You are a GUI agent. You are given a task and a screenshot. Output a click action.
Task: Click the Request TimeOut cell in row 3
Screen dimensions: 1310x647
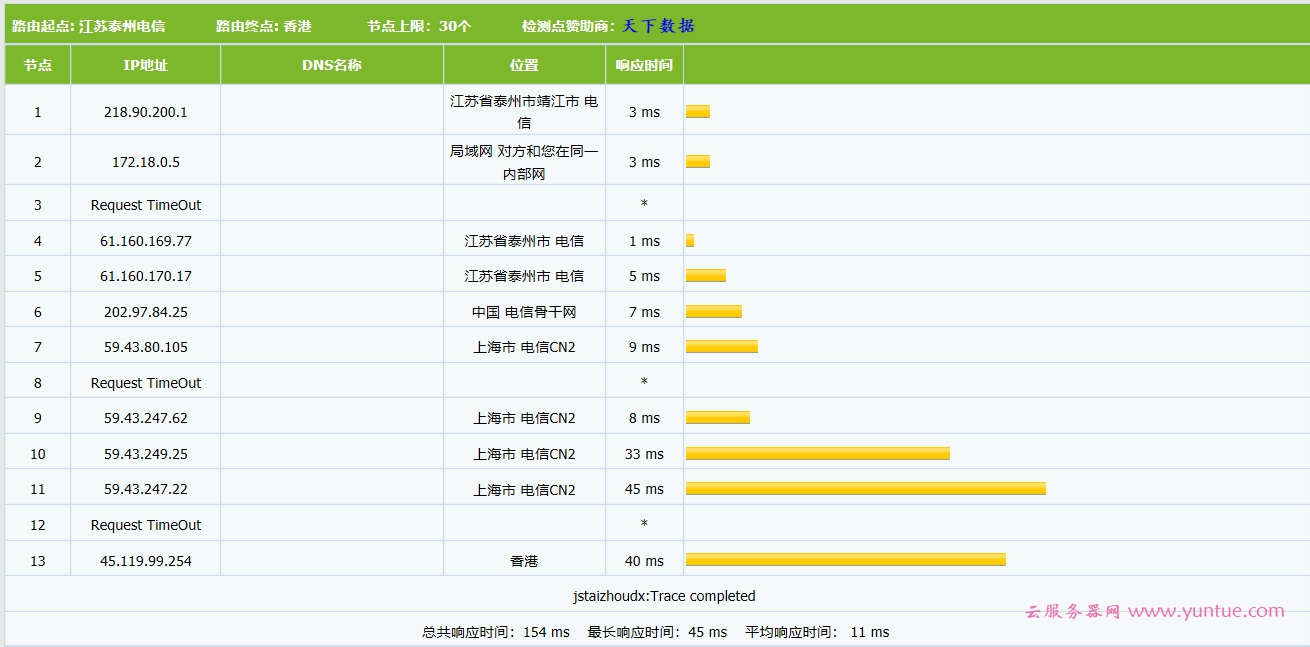tap(145, 202)
